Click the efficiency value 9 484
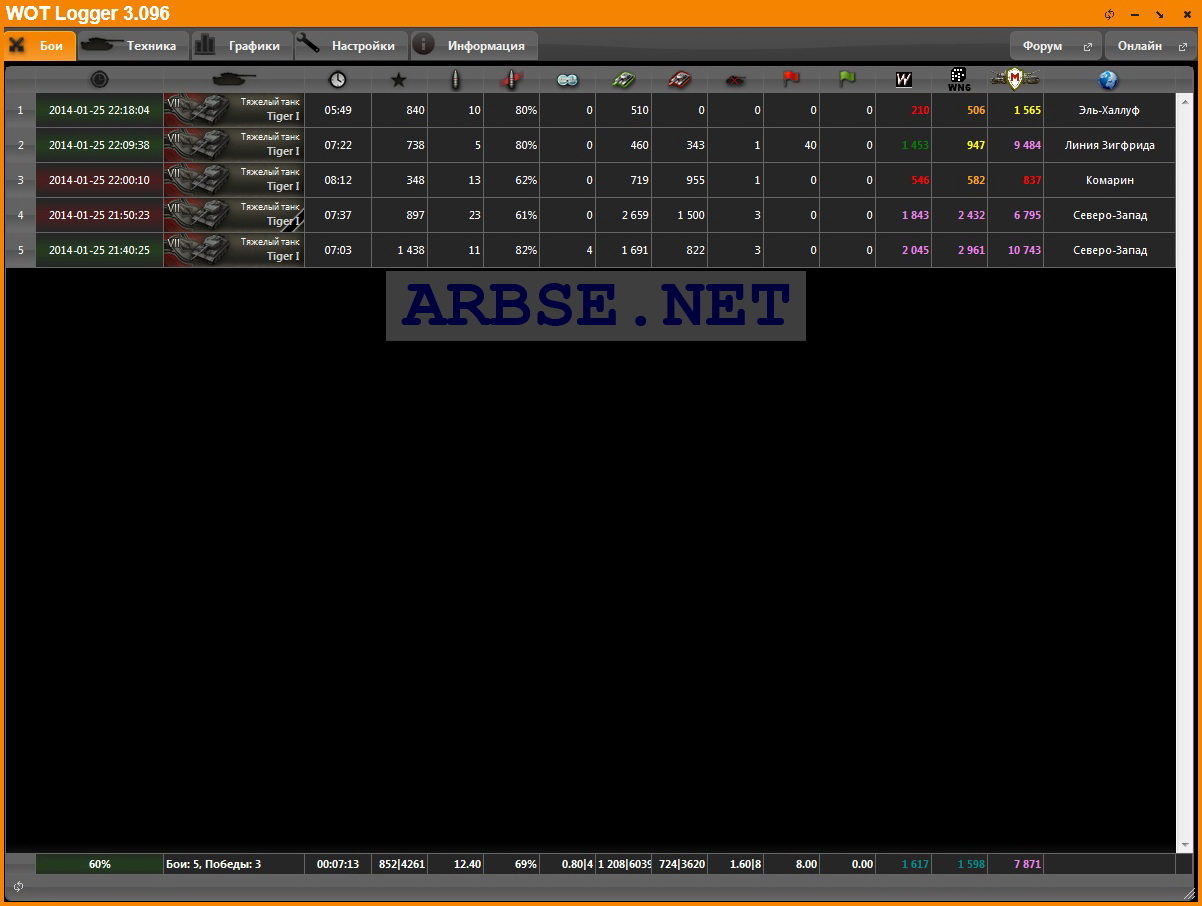The width and height of the screenshot is (1202, 906). pyautogui.click(x=1027, y=145)
